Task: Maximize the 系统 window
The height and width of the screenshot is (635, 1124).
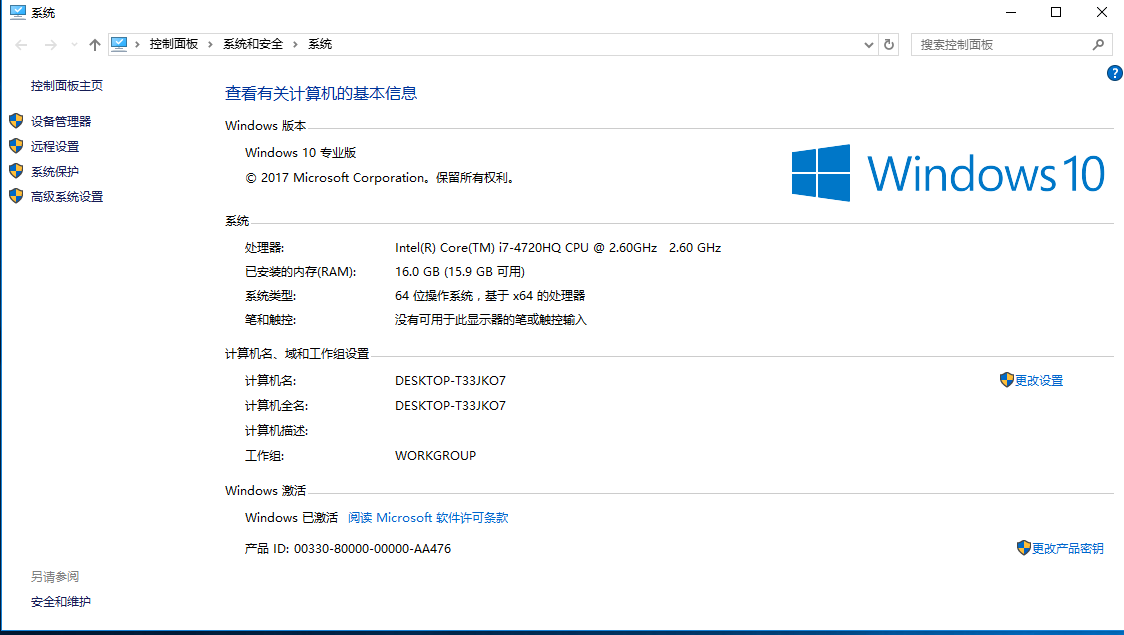Action: coord(1056,12)
